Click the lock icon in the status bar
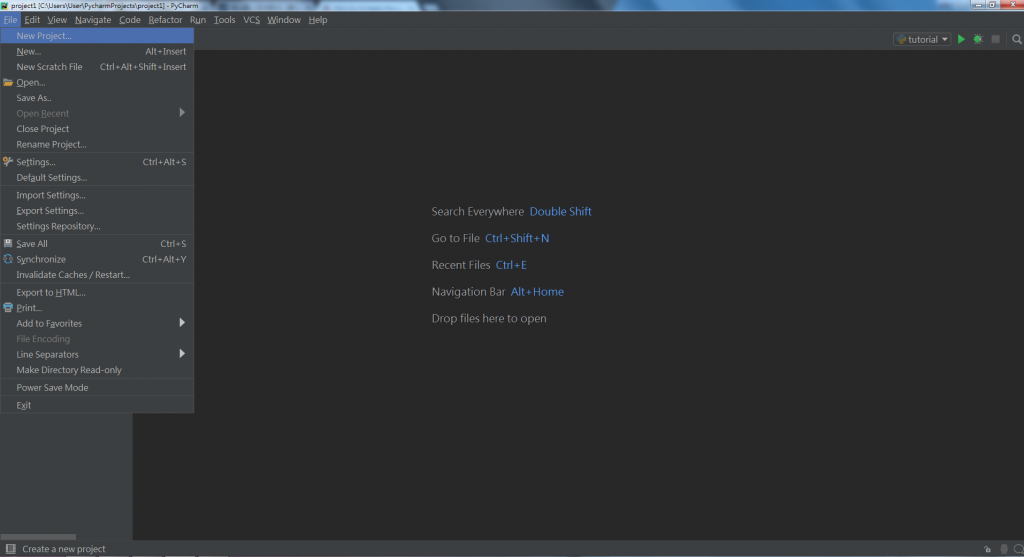Screen dimensions: 1024x557 click(987, 549)
